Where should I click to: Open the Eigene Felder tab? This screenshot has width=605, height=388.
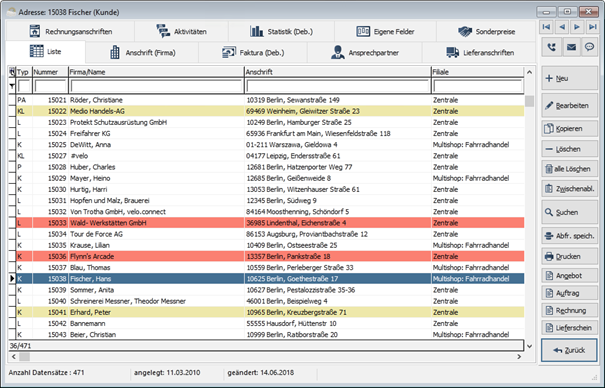(385, 31)
